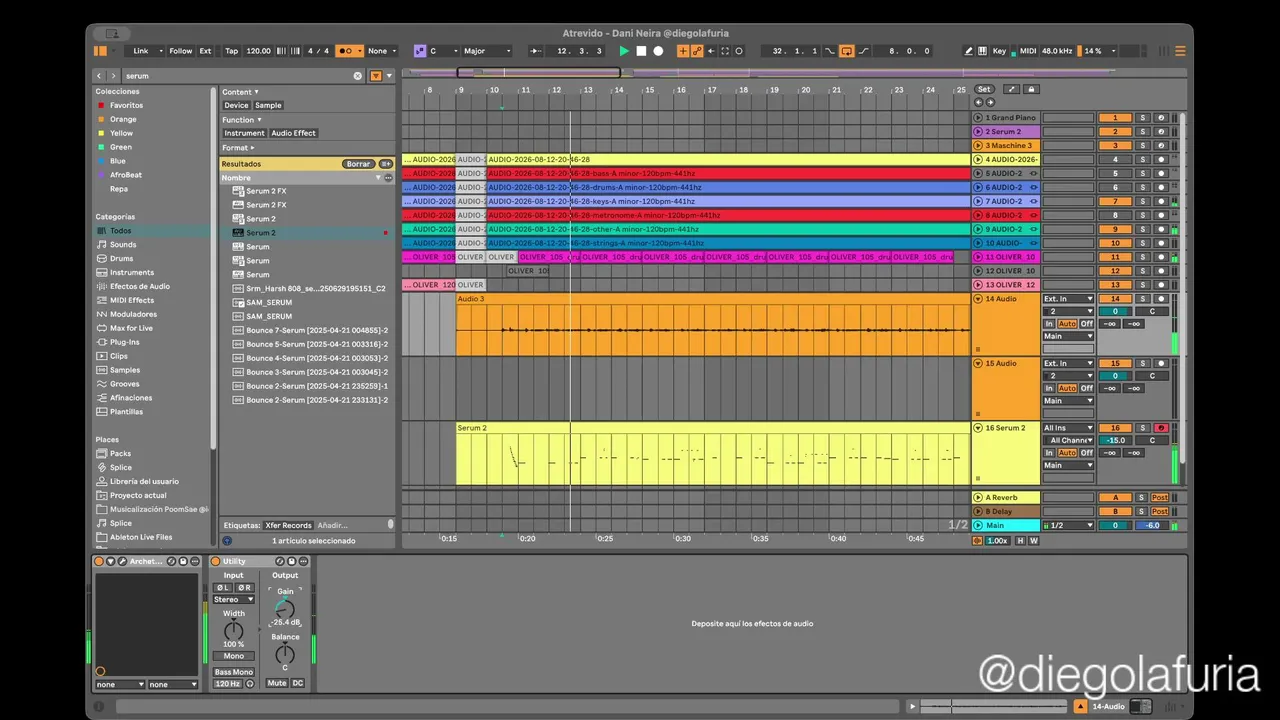Open the Main track 1/2 output dropdown
This screenshot has height=720, width=1280.
[x=1068, y=525]
